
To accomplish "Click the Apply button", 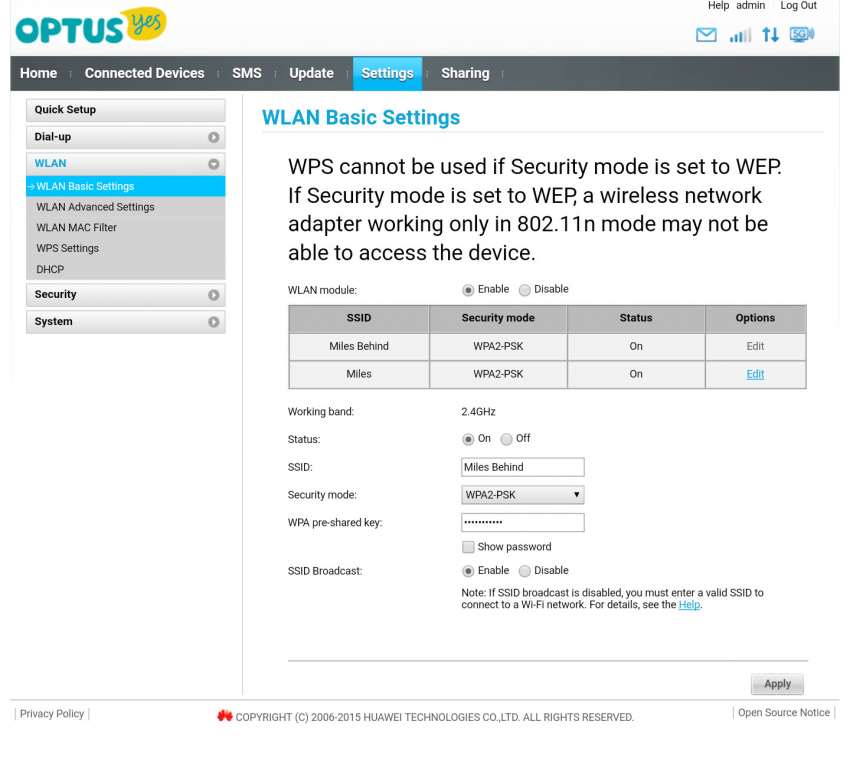I will point(777,684).
